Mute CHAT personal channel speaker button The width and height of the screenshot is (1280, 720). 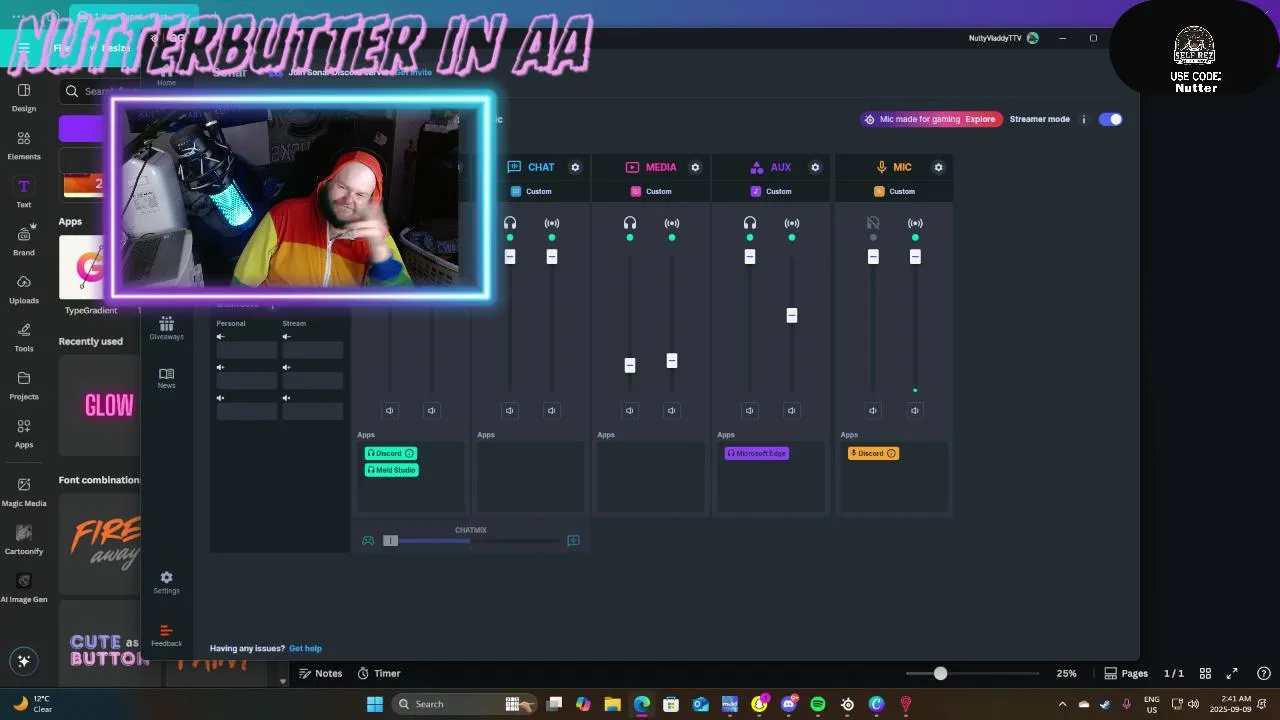pyautogui.click(x=510, y=410)
